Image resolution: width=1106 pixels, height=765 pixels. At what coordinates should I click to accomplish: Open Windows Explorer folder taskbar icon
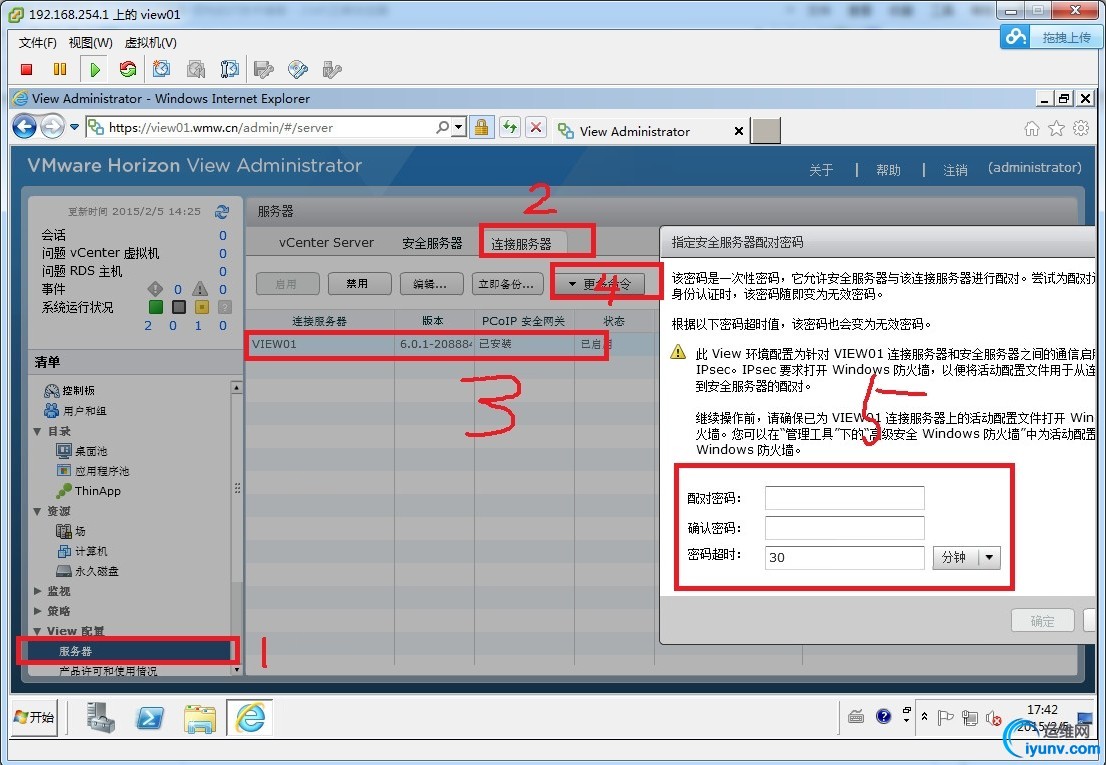click(x=200, y=718)
